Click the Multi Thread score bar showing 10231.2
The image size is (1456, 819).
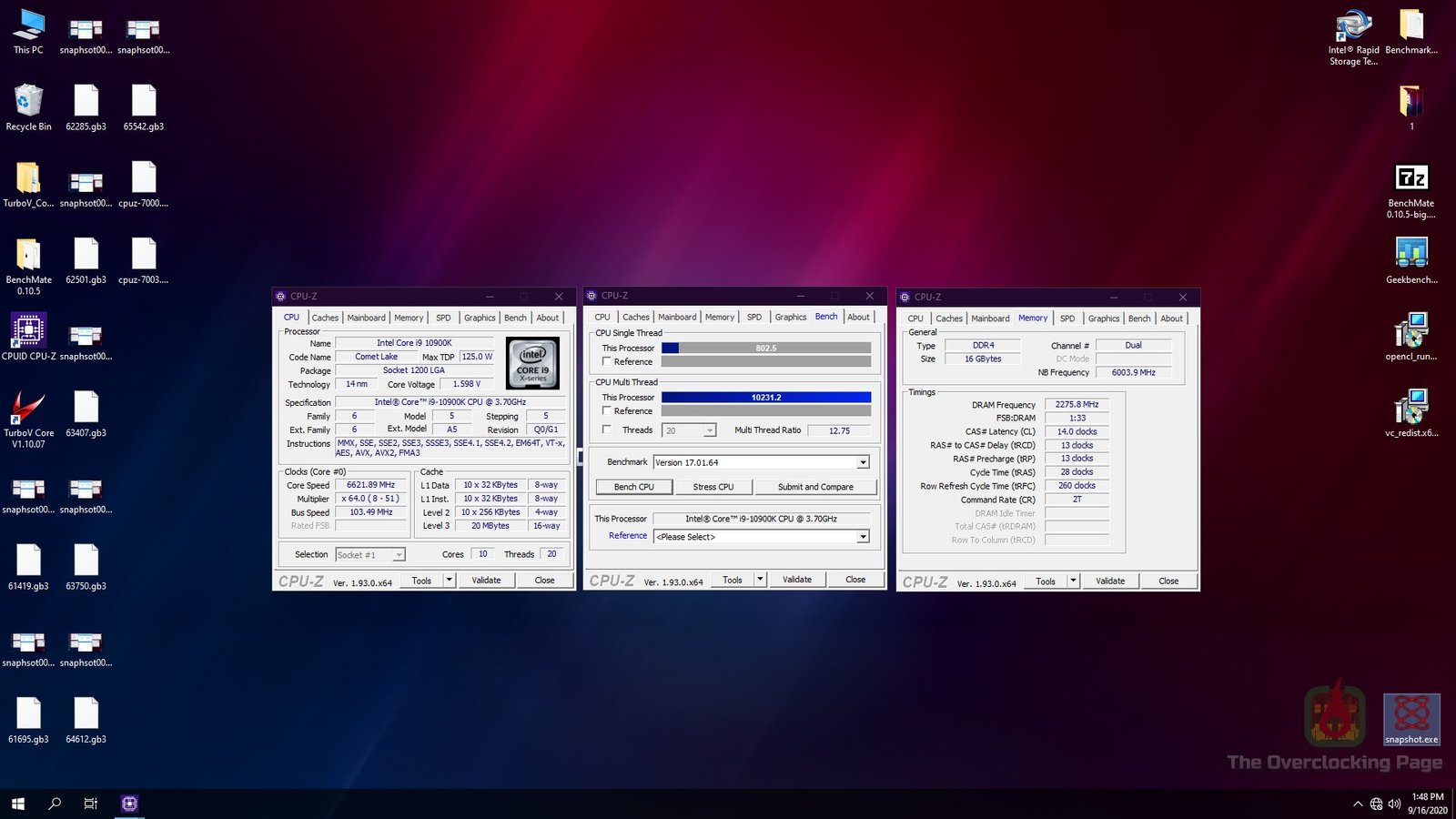tap(767, 397)
